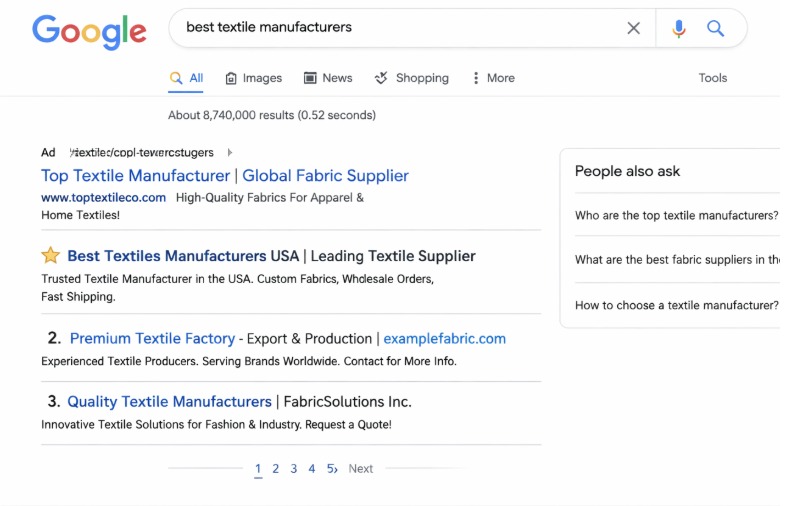This screenshot has width=789, height=506.
Task: Expand 'How to choose a textile manufacturer?'
Action: pos(676,305)
